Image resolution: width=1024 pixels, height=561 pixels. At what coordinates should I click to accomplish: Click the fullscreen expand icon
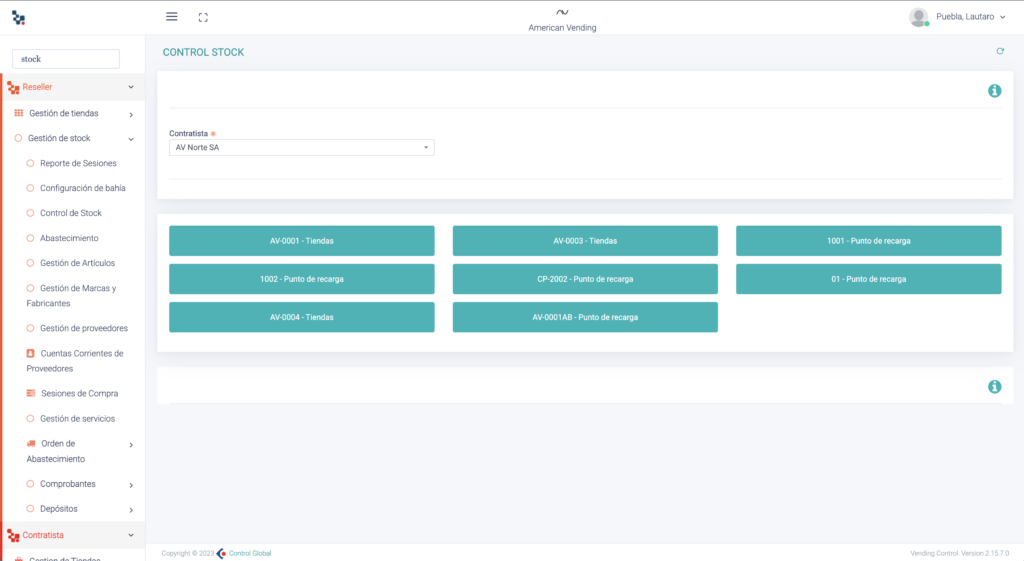pos(203,18)
